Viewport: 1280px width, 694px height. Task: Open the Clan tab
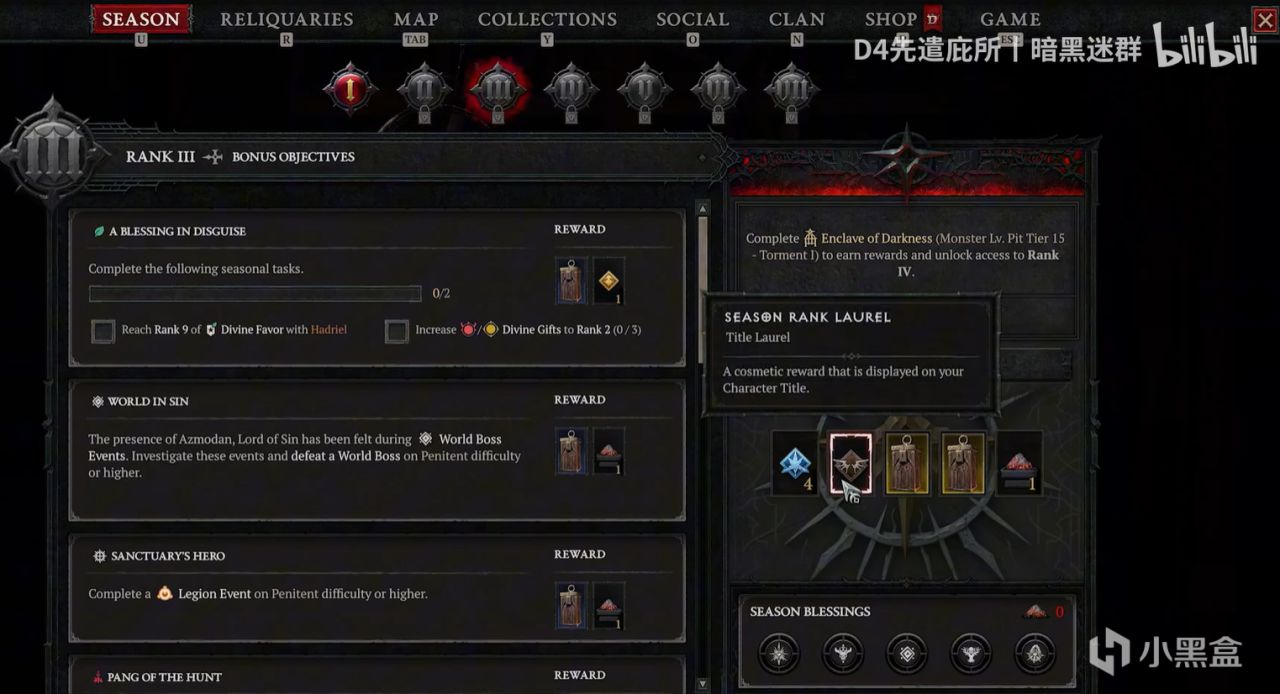797,19
